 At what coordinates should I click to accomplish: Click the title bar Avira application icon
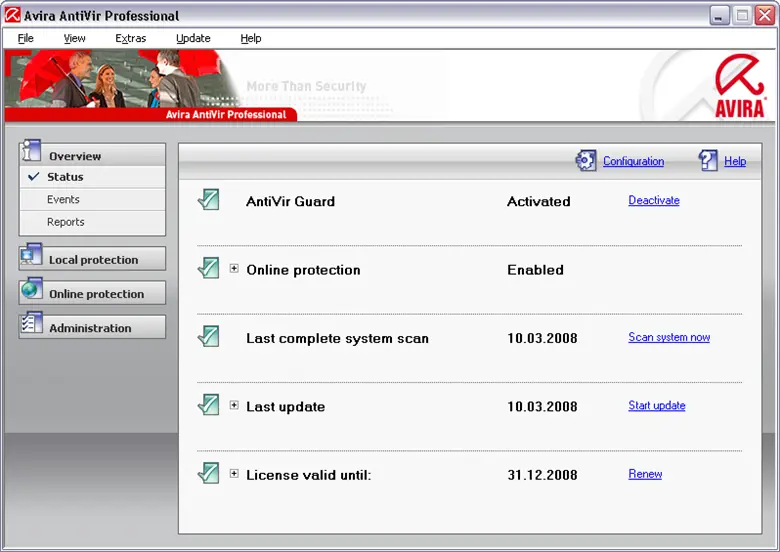pyautogui.click(x=13, y=15)
